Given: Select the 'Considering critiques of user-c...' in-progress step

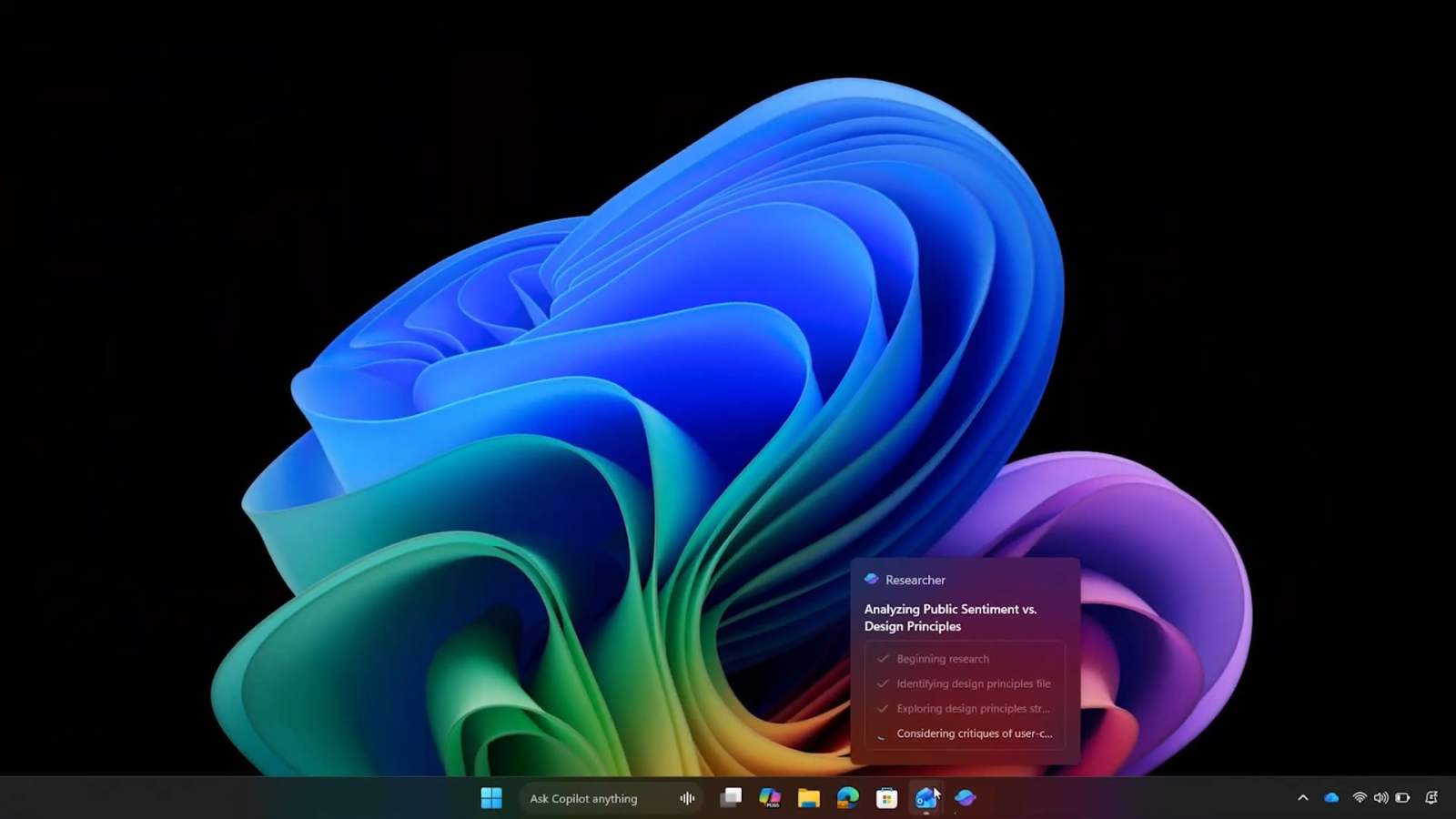Looking at the screenshot, I should 973,733.
